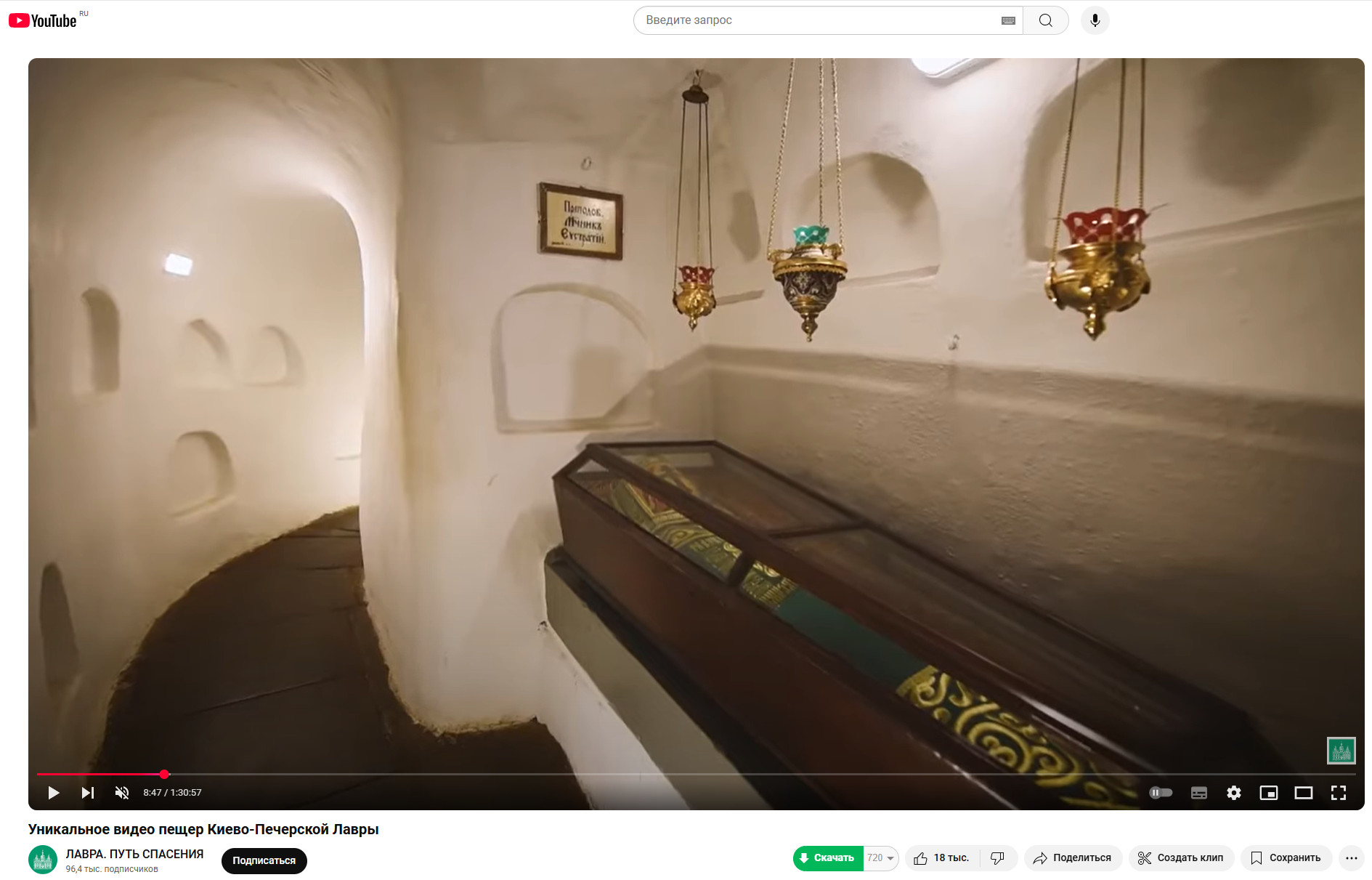This screenshot has height=880, width=1372.
Task: Open the on-screen keyboard in search box
Action: point(1008,20)
